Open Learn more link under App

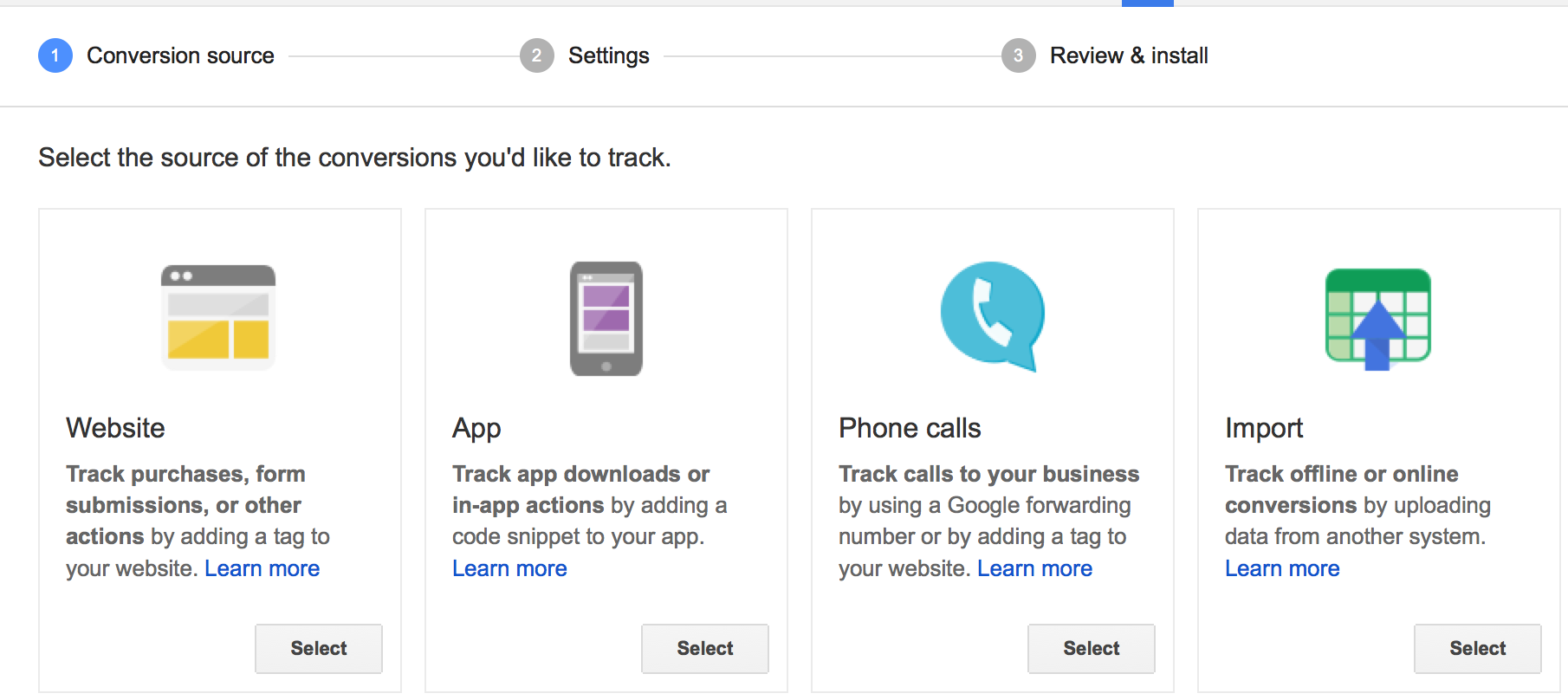tap(509, 568)
